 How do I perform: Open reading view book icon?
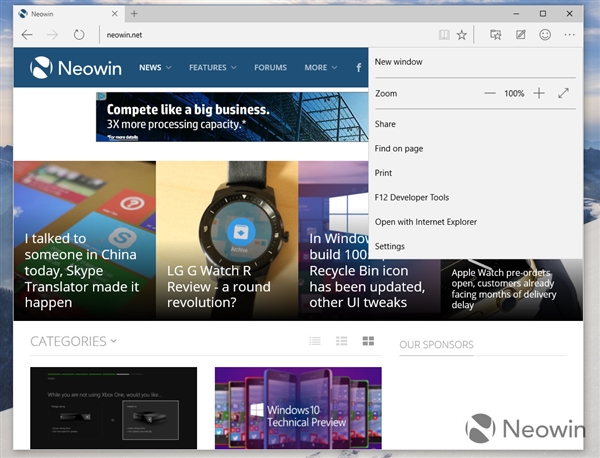(x=444, y=35)
